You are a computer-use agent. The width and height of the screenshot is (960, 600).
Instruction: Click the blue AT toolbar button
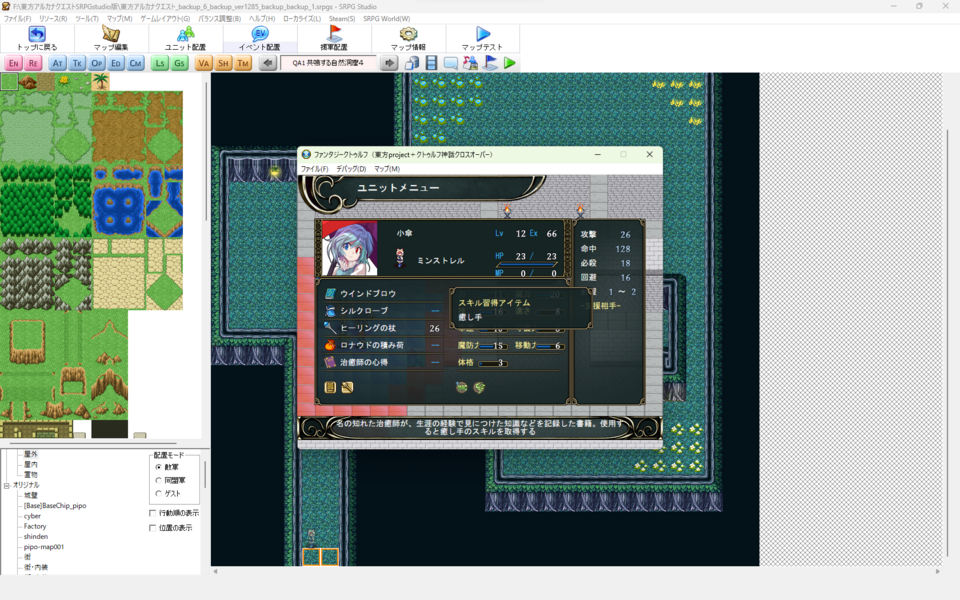pos(58,63)
